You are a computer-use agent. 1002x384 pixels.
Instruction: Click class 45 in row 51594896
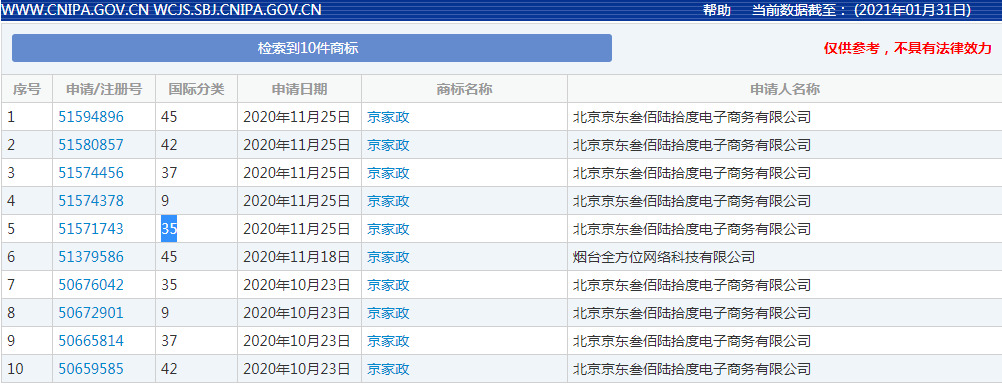coord(169,117)
